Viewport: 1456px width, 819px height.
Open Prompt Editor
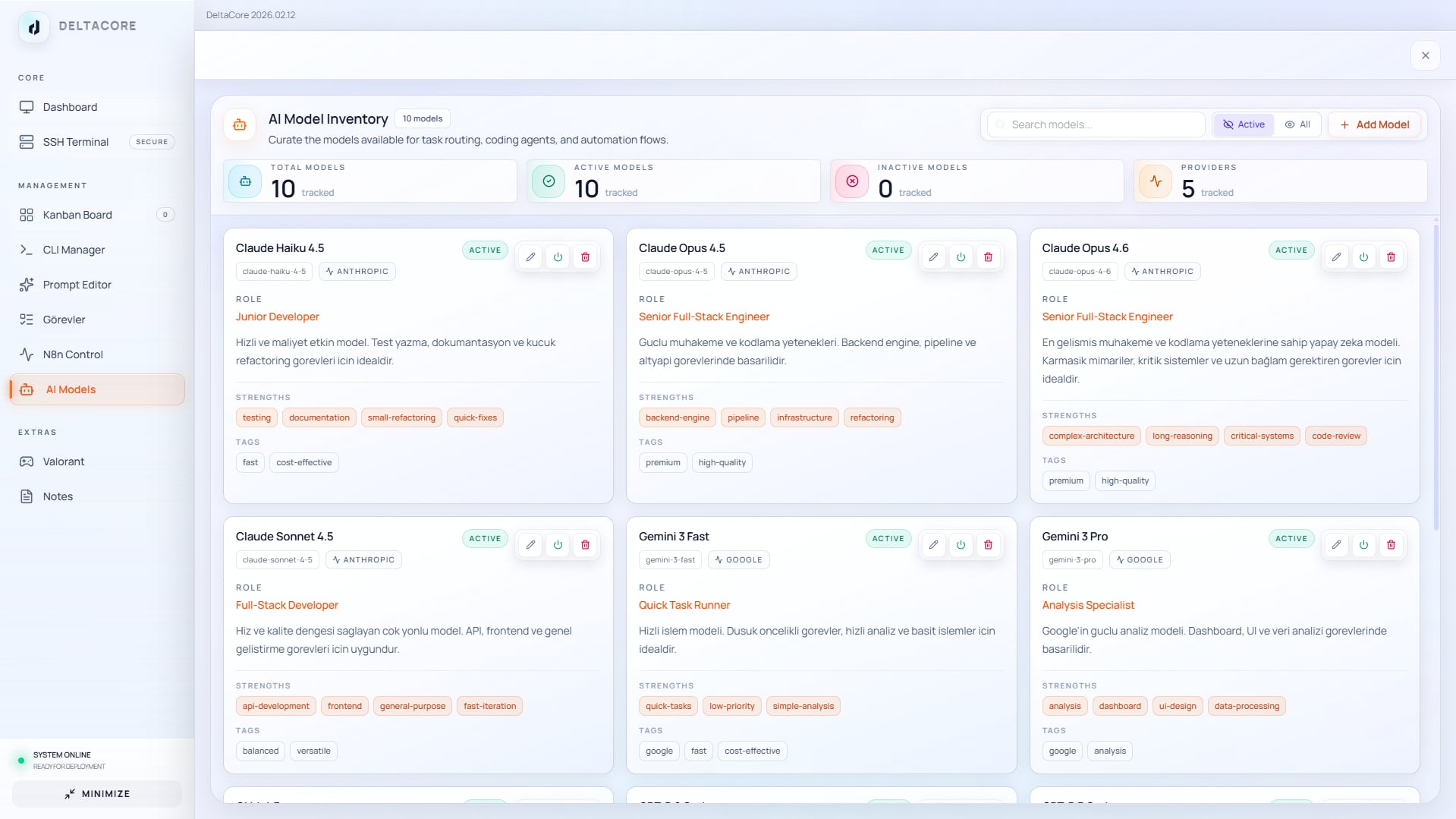(97, 285)
